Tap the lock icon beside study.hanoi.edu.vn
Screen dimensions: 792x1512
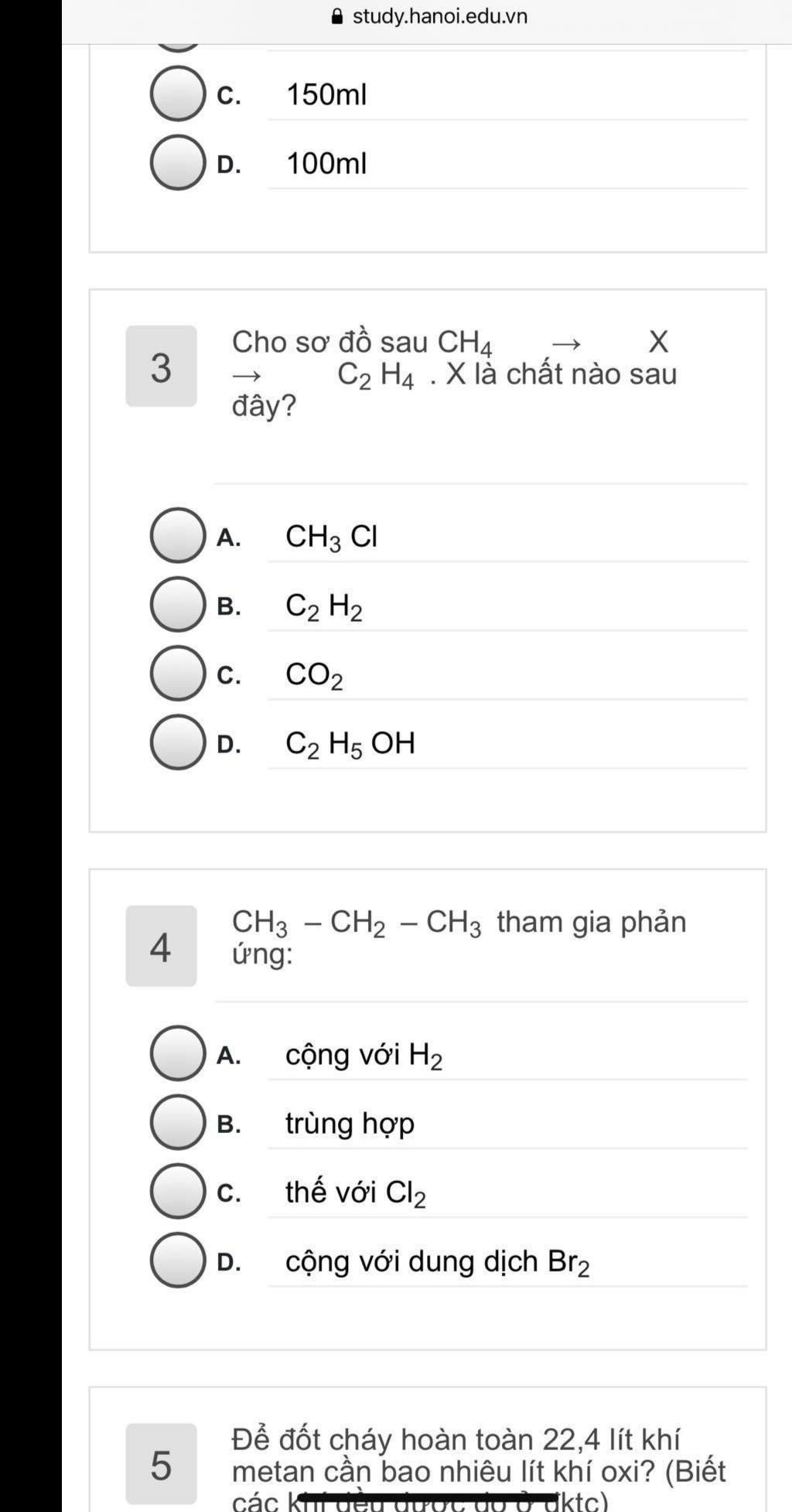tap(336, 16)
